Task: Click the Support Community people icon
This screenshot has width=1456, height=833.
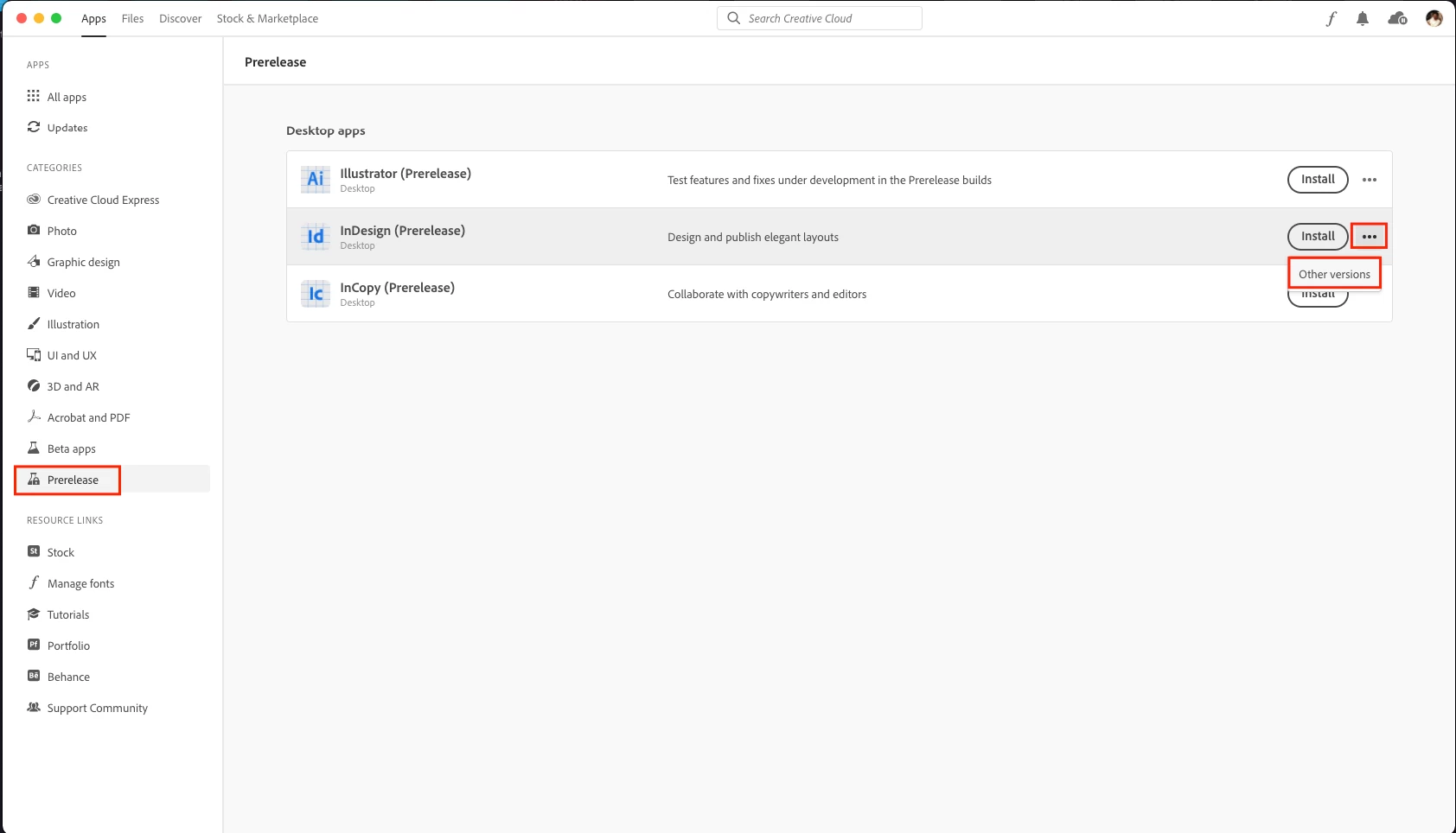Action: [34, 707]
